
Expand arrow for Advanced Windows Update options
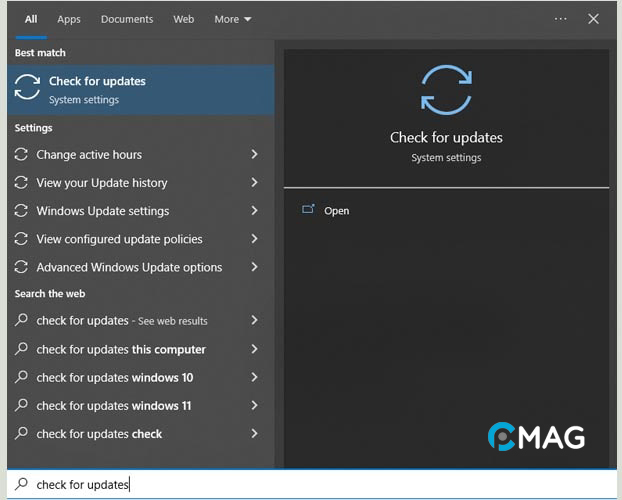click(254, 267)
